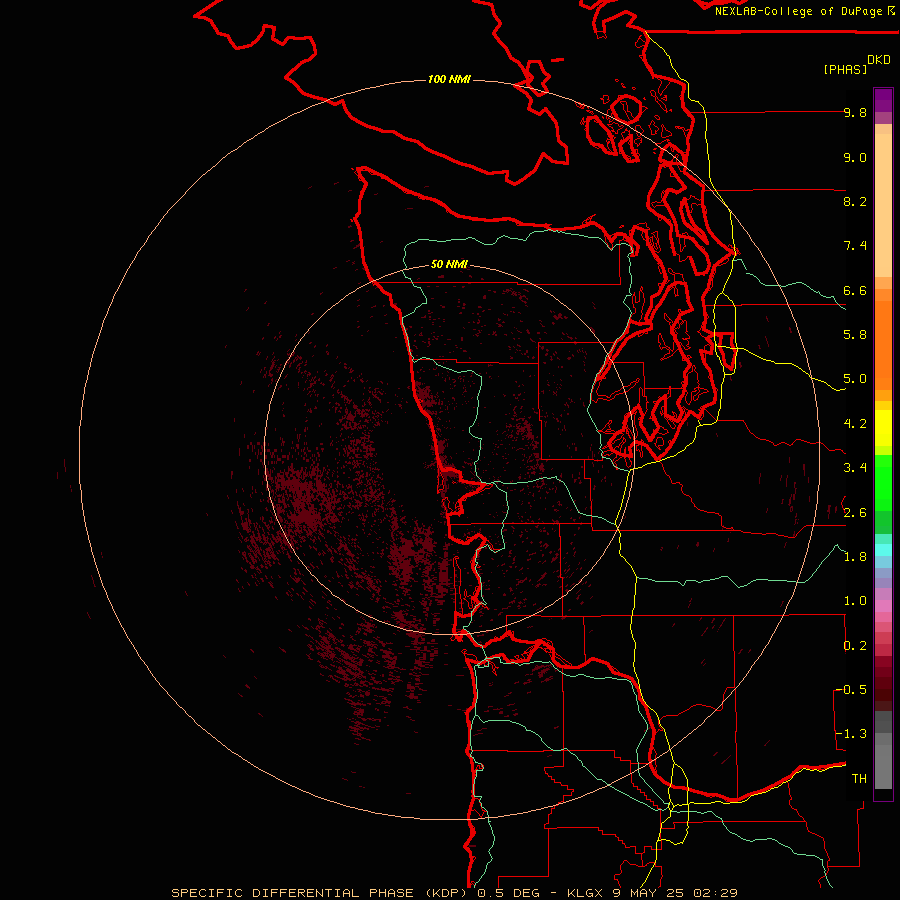
Task: Click the 1.8 value on color scale
Action: pos(855,557)
